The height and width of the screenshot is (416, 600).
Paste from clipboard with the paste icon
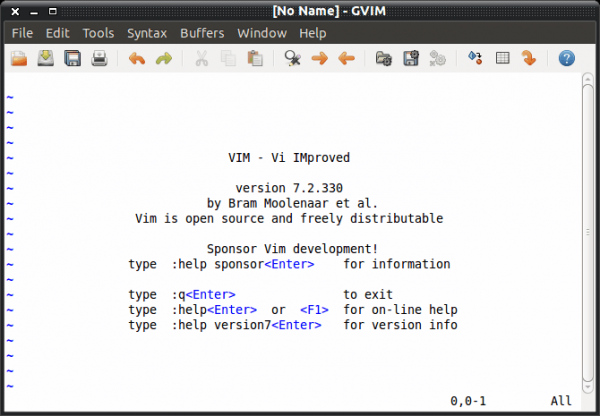click(x=255, y=59)
